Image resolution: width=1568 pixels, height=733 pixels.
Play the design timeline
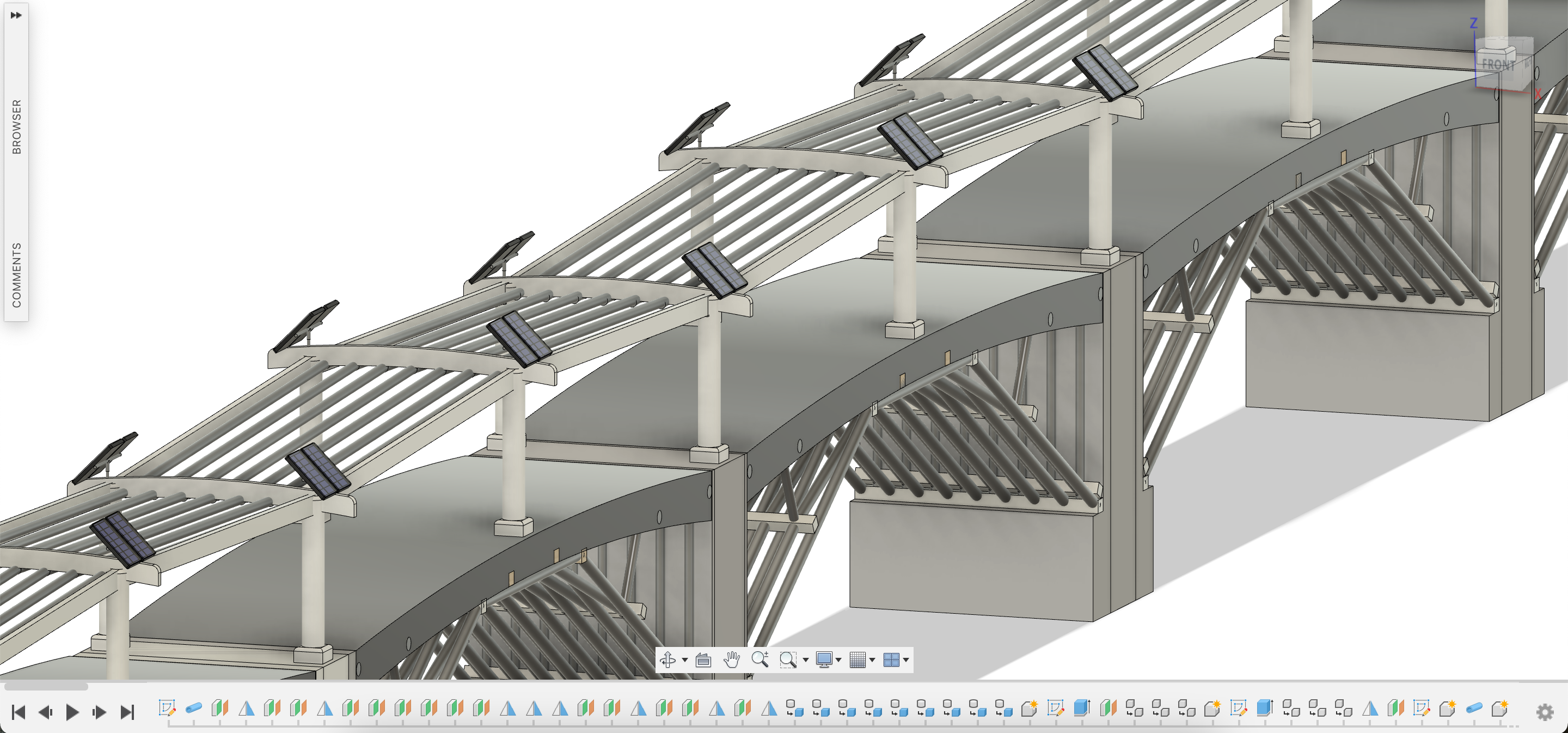tap(72, 712)
